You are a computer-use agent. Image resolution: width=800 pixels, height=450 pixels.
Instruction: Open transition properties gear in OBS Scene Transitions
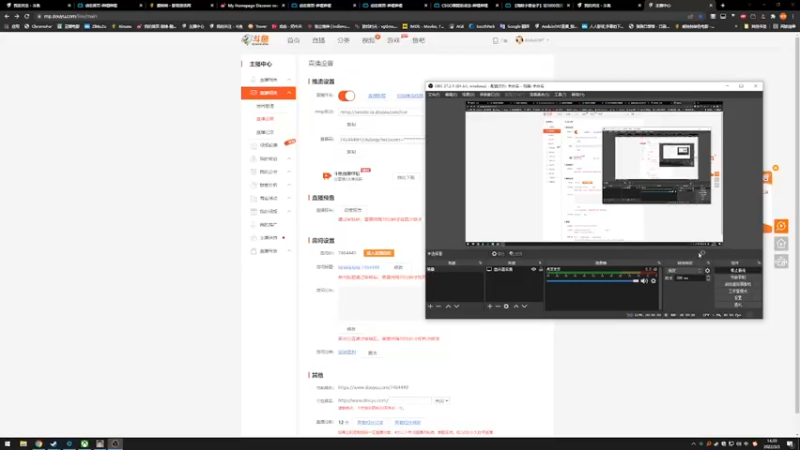(x=707, y=270)
